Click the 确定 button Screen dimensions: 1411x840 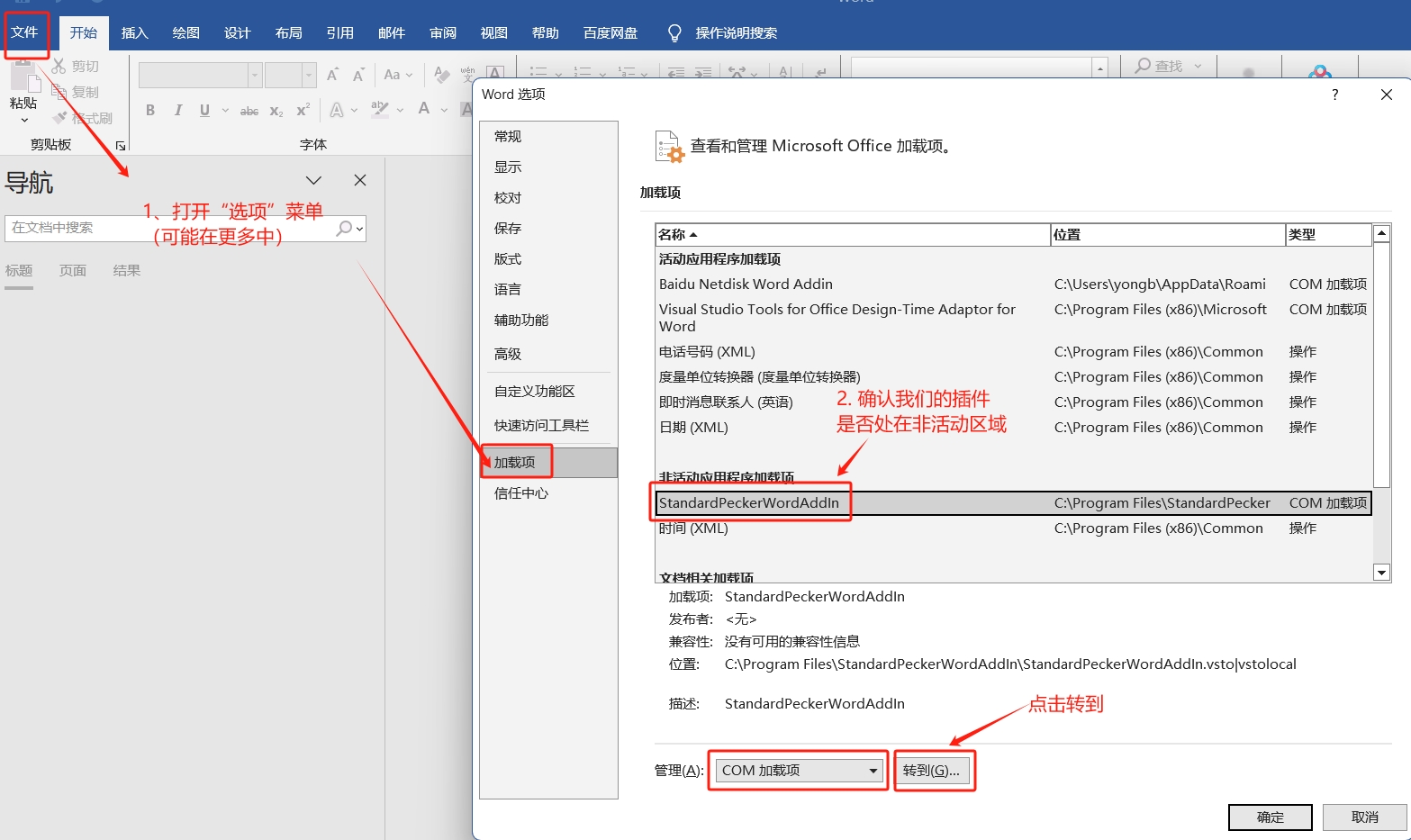click(x=1270, y=817)
